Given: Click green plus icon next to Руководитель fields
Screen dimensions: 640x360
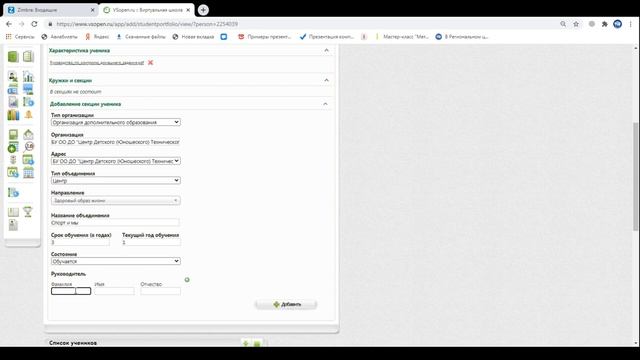Looking at the screenshot, I should click(x=187, y=280).
